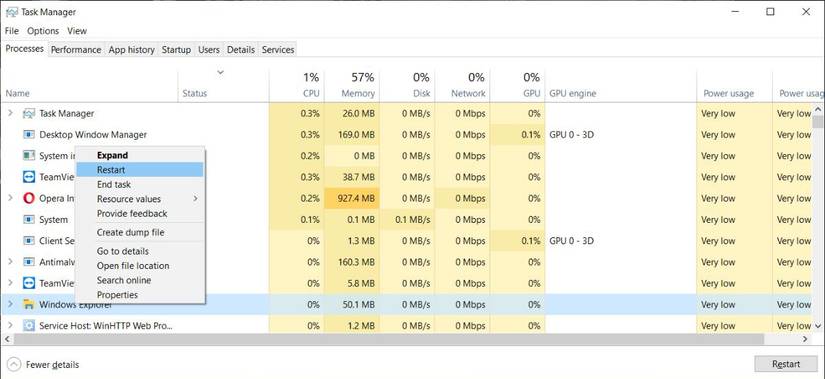Click the Restart button at bottom right
The height and width of the screenshot is (379, 825).
tap(786, 364)
